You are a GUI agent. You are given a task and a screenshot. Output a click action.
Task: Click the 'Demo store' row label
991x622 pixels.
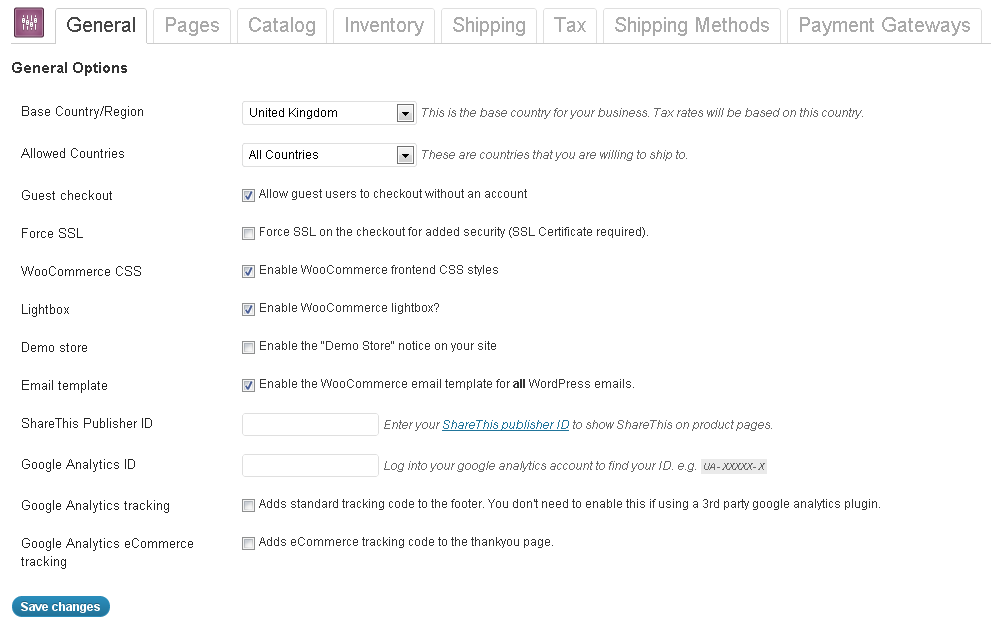(54, 348)
